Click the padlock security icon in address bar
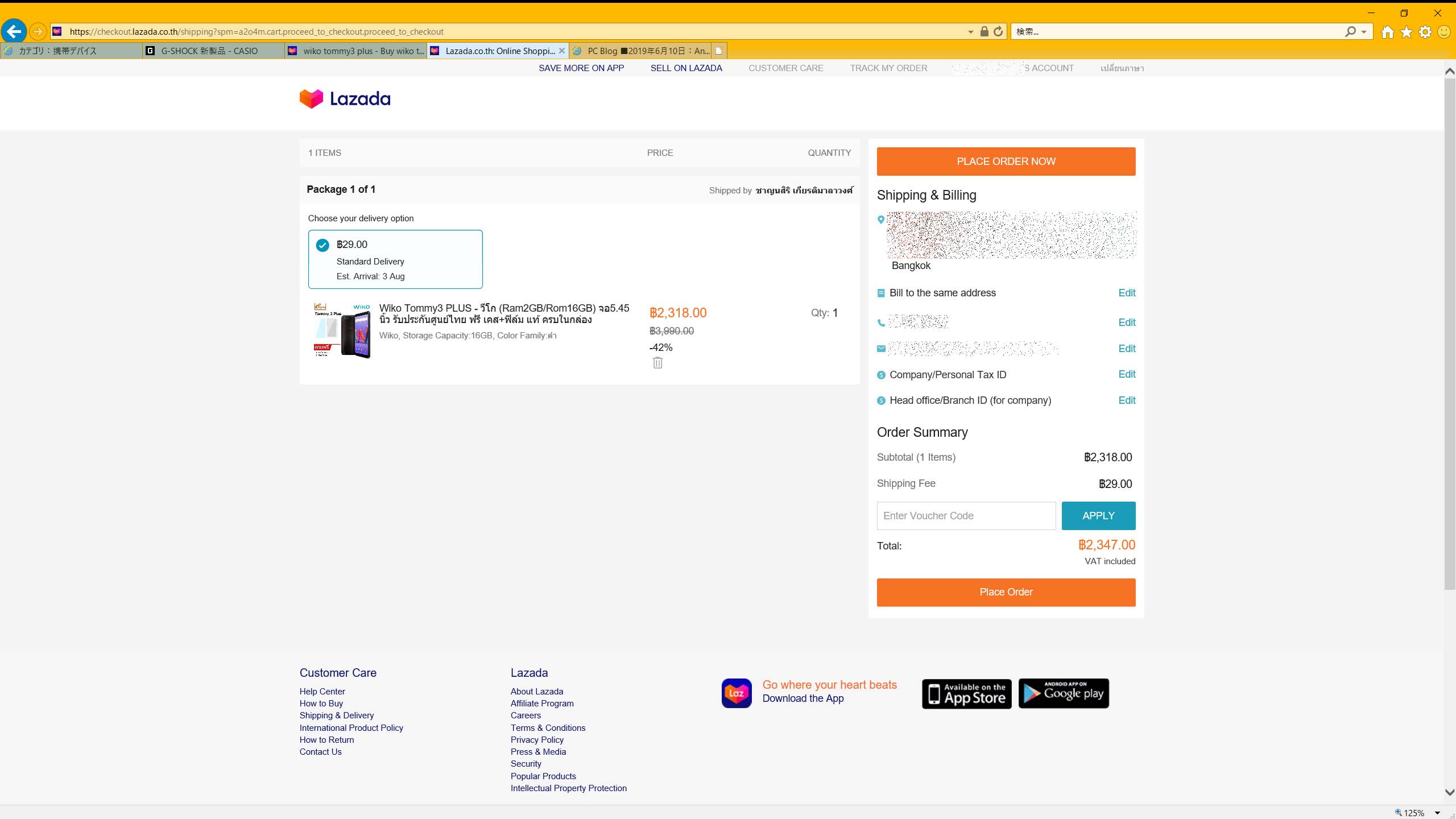 coord(984,32)
